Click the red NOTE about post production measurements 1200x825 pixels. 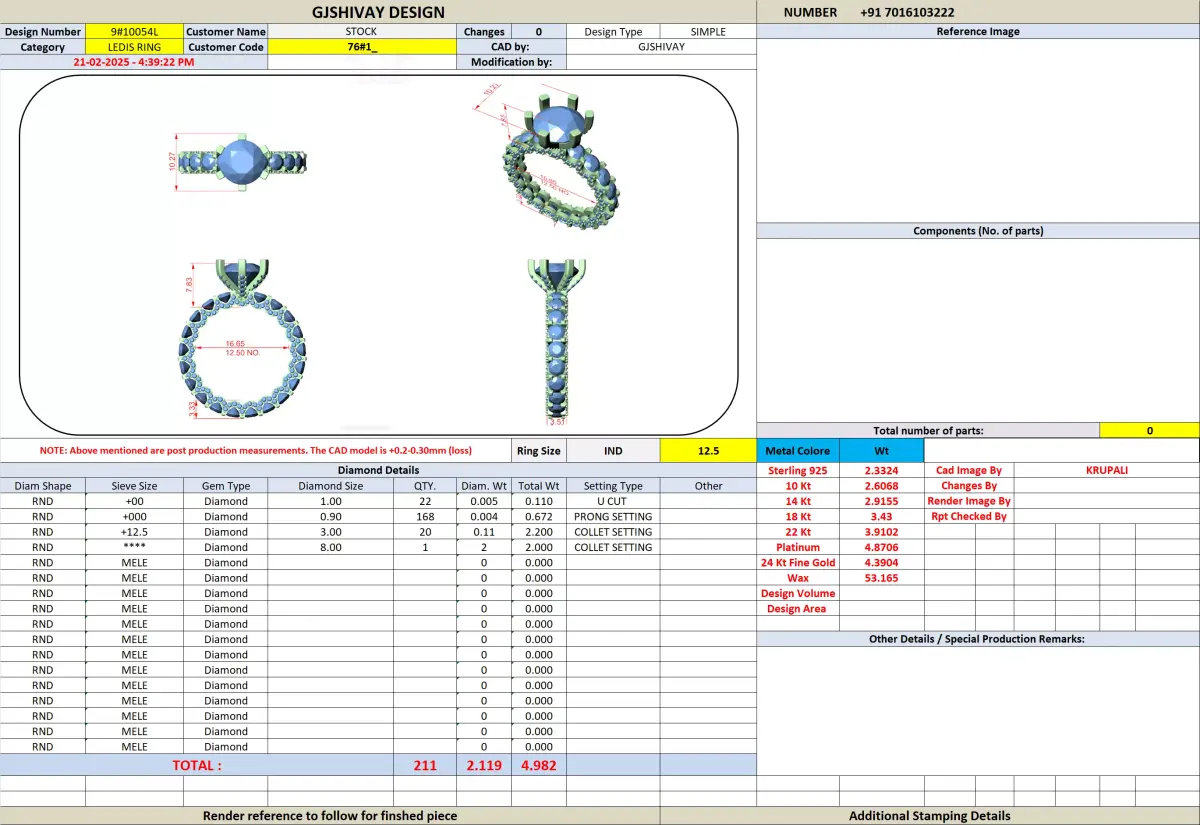click(256, 451)
